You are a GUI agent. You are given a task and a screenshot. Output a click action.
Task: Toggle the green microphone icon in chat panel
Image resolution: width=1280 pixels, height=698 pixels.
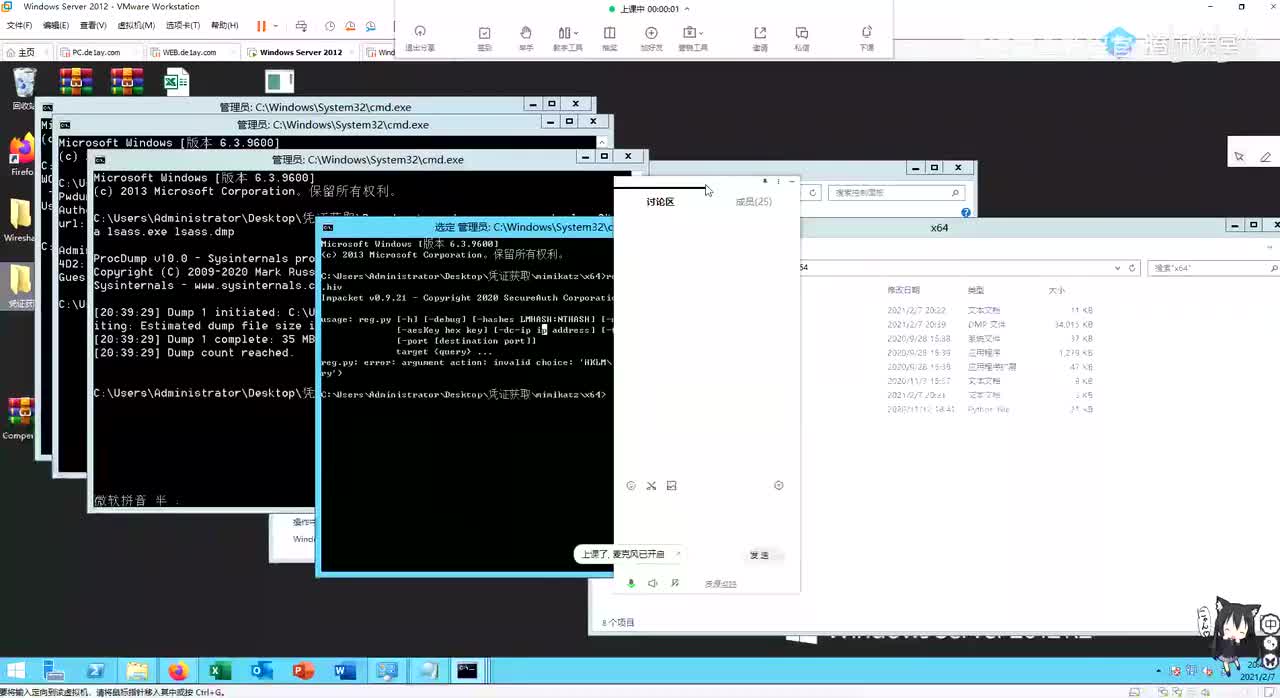(x=631, y=583)
